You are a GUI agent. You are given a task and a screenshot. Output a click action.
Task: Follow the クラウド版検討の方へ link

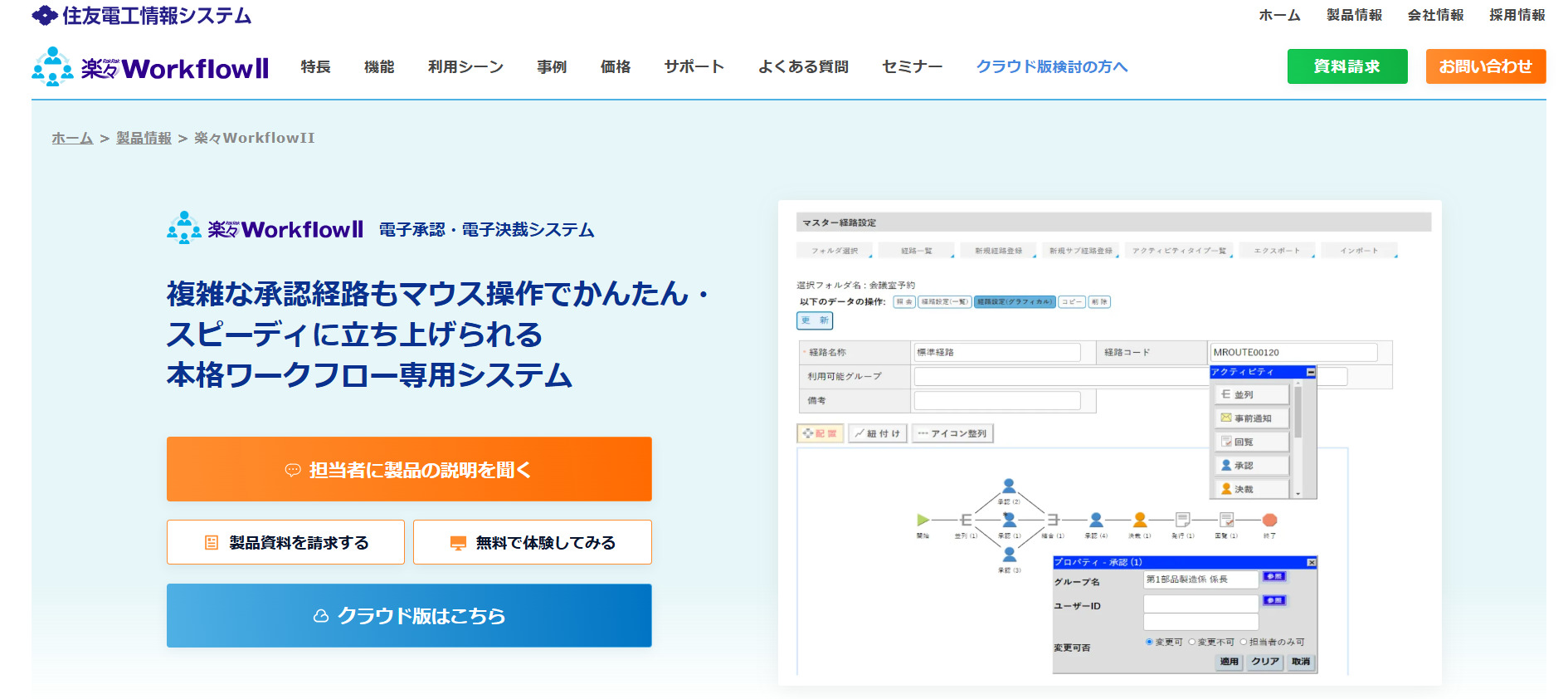click(1052, 66)
